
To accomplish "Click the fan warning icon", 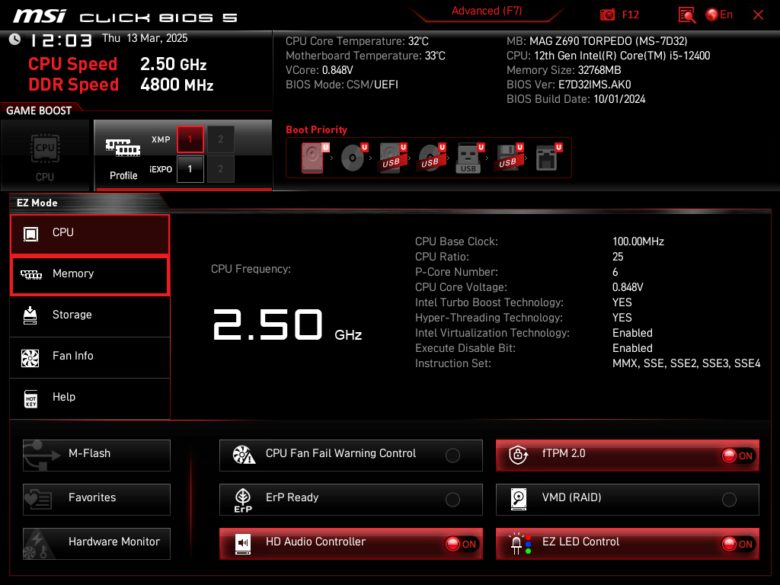I will tap(244, 454).
